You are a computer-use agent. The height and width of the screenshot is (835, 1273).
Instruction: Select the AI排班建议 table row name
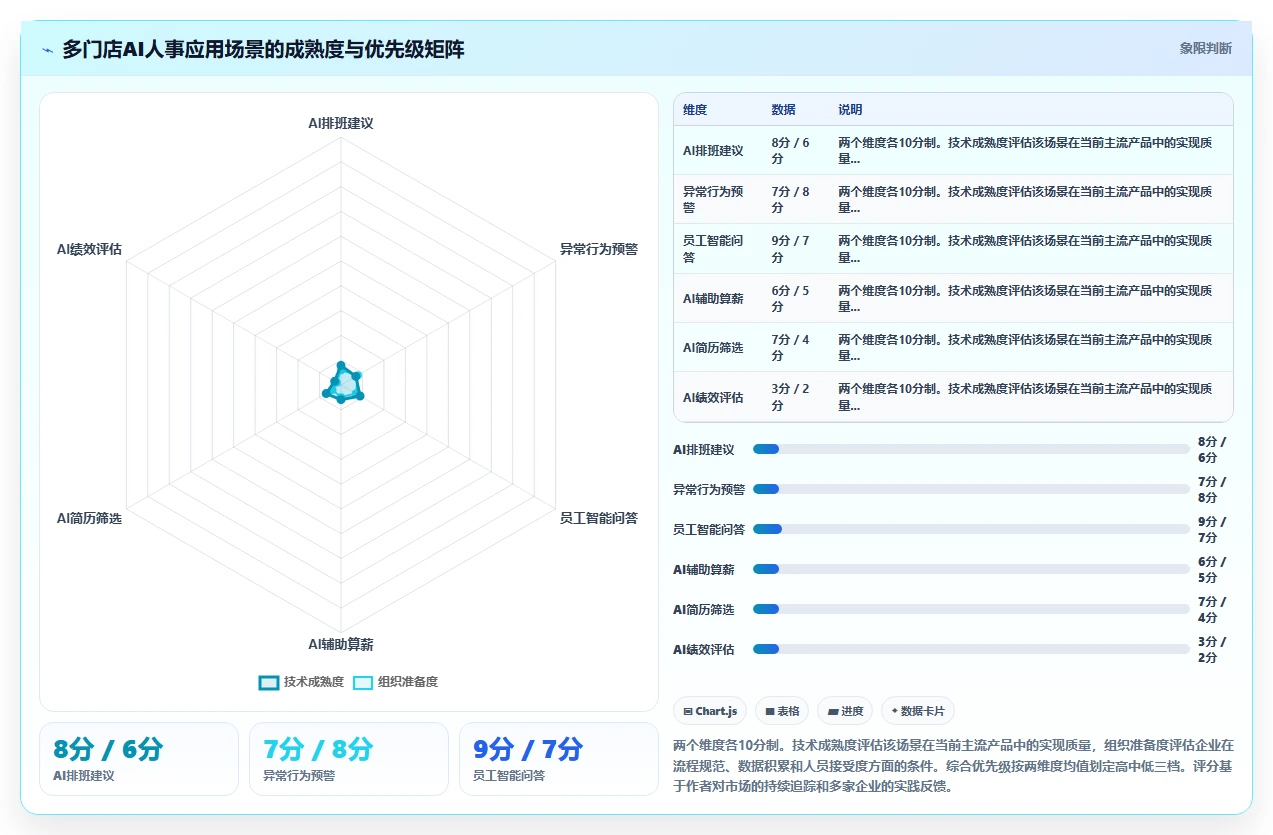[x=713, y=151]
